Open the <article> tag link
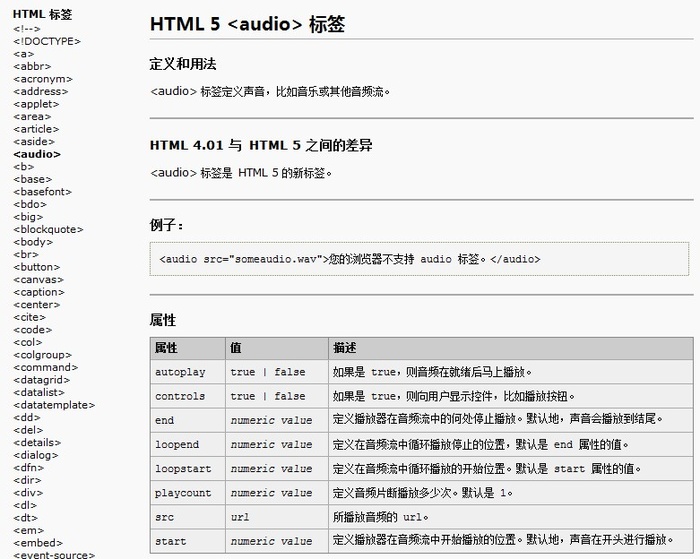This screenshot has height=559, width=700. point(36,129)
